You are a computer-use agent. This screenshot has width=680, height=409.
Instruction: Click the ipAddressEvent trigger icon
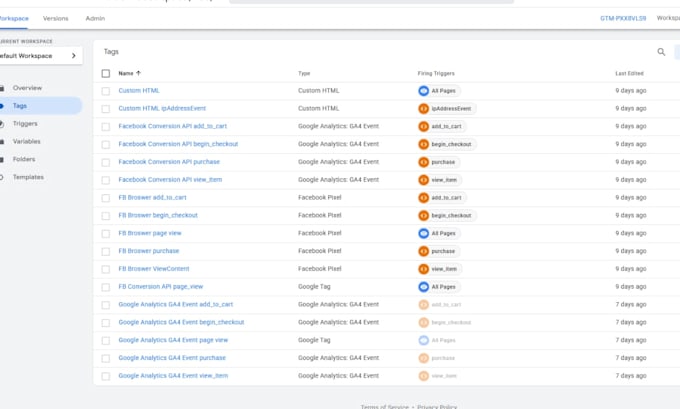click(x=423, y=108)
